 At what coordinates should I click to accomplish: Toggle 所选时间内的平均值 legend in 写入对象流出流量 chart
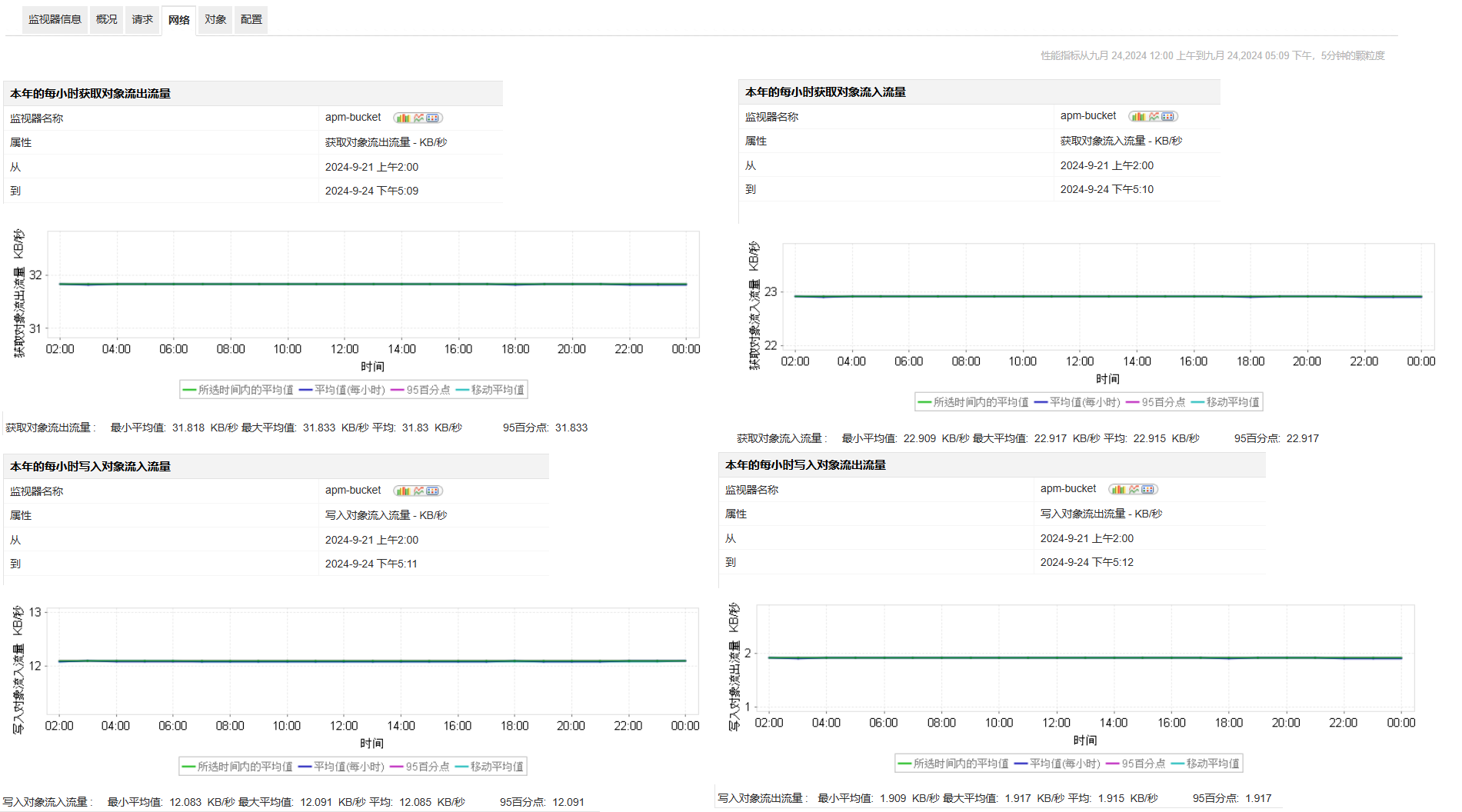(953, 764)
